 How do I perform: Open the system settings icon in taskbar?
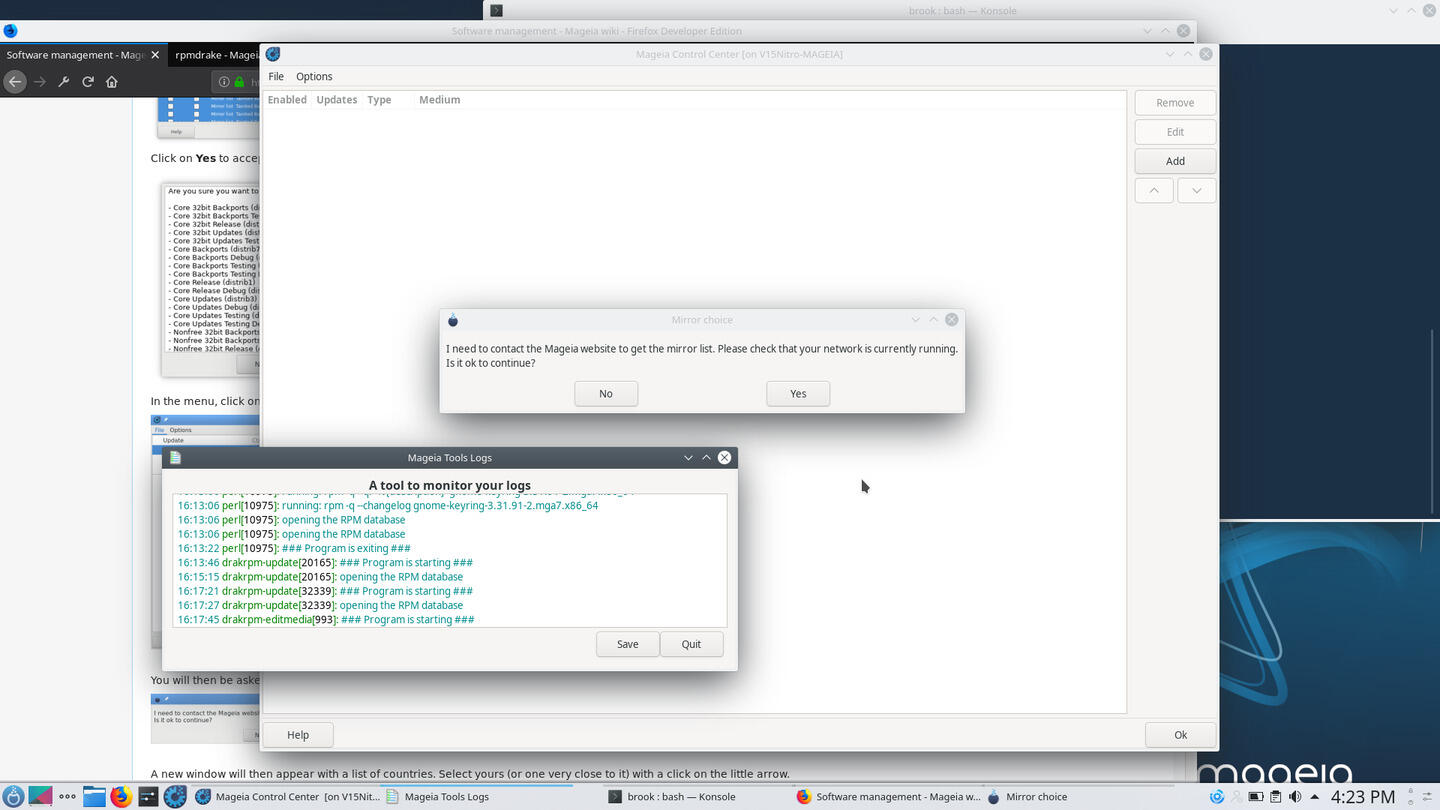coord(148,797)
